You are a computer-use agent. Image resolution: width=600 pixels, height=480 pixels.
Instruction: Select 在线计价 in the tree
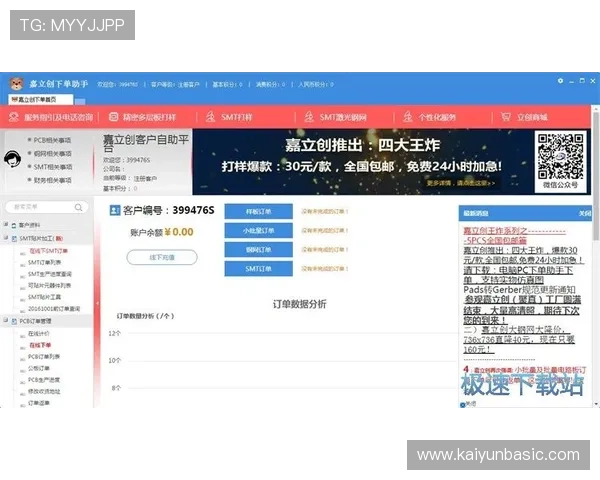coord(39,334)
